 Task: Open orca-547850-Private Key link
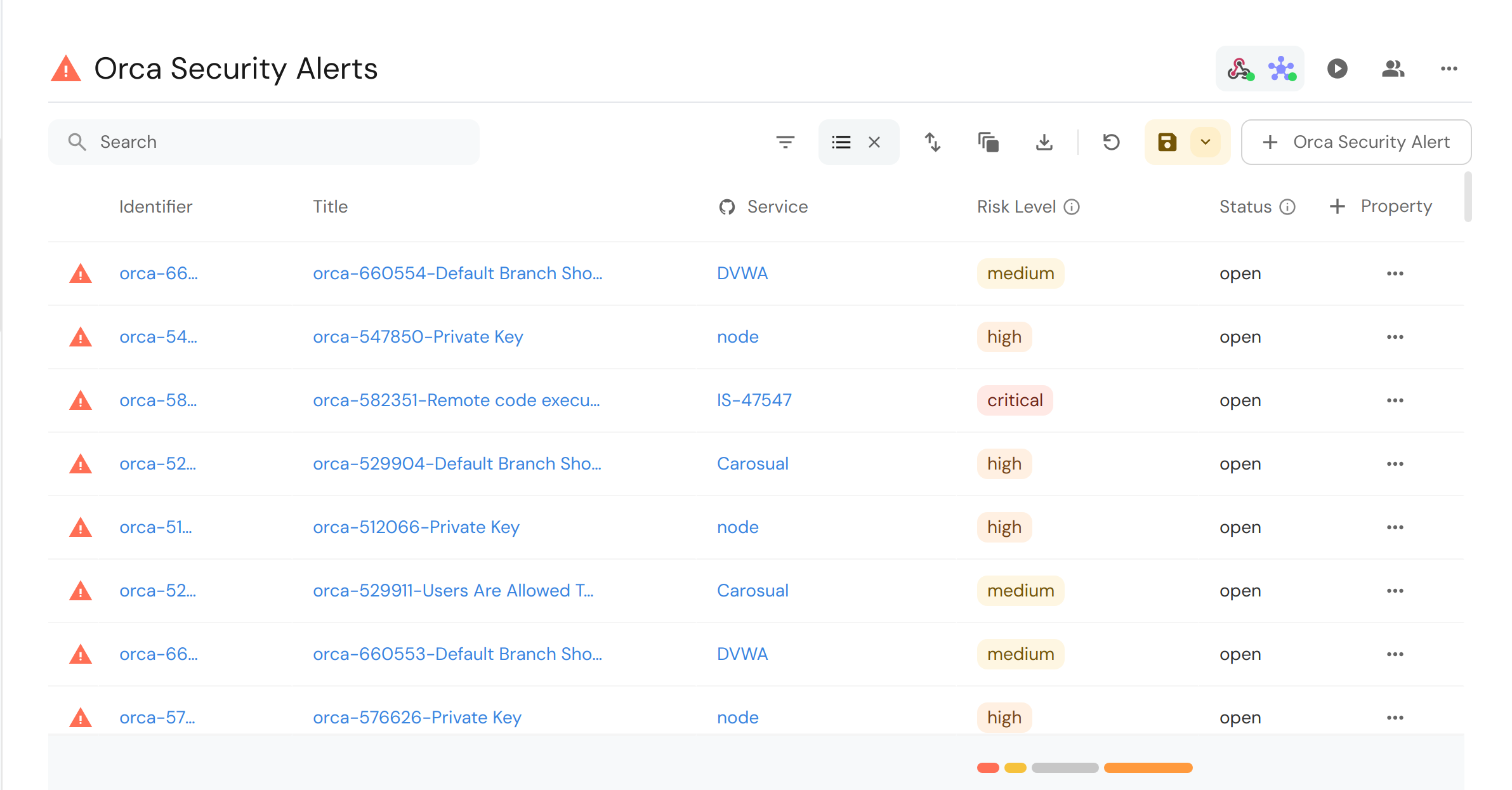(x=417, y=337)
